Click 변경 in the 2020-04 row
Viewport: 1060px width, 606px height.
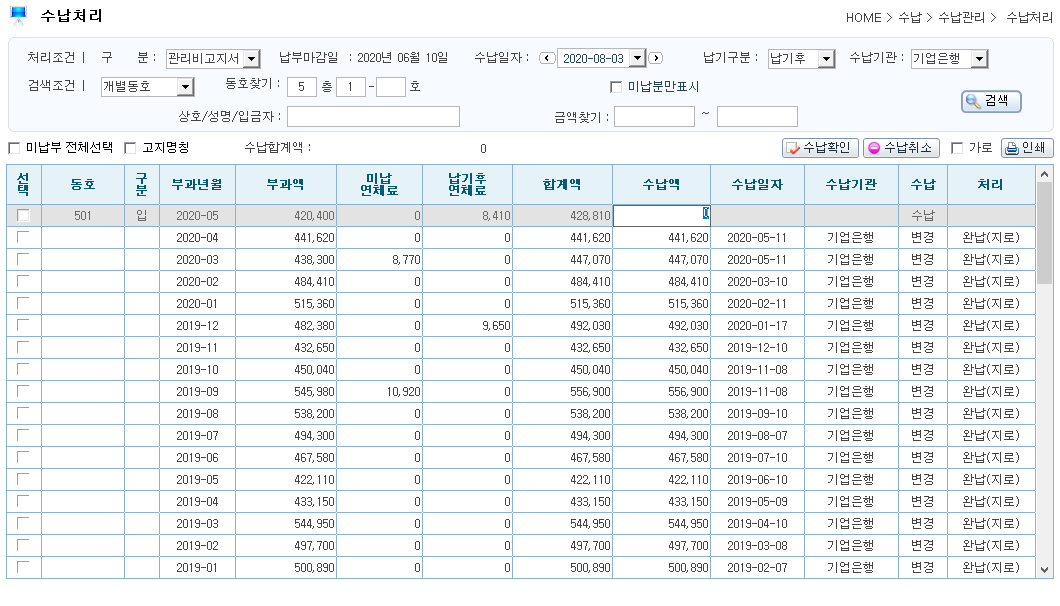(x=923, y=237)
